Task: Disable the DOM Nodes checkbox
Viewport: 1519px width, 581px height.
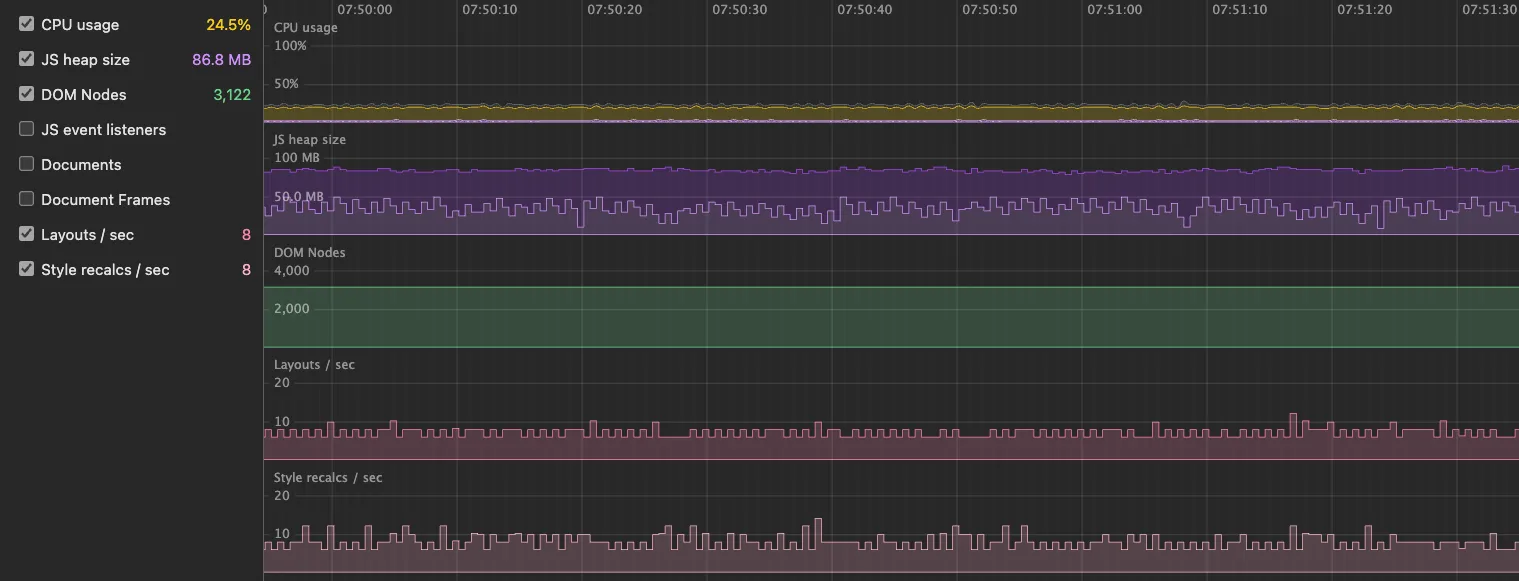Action: click(x=27, y=94)
